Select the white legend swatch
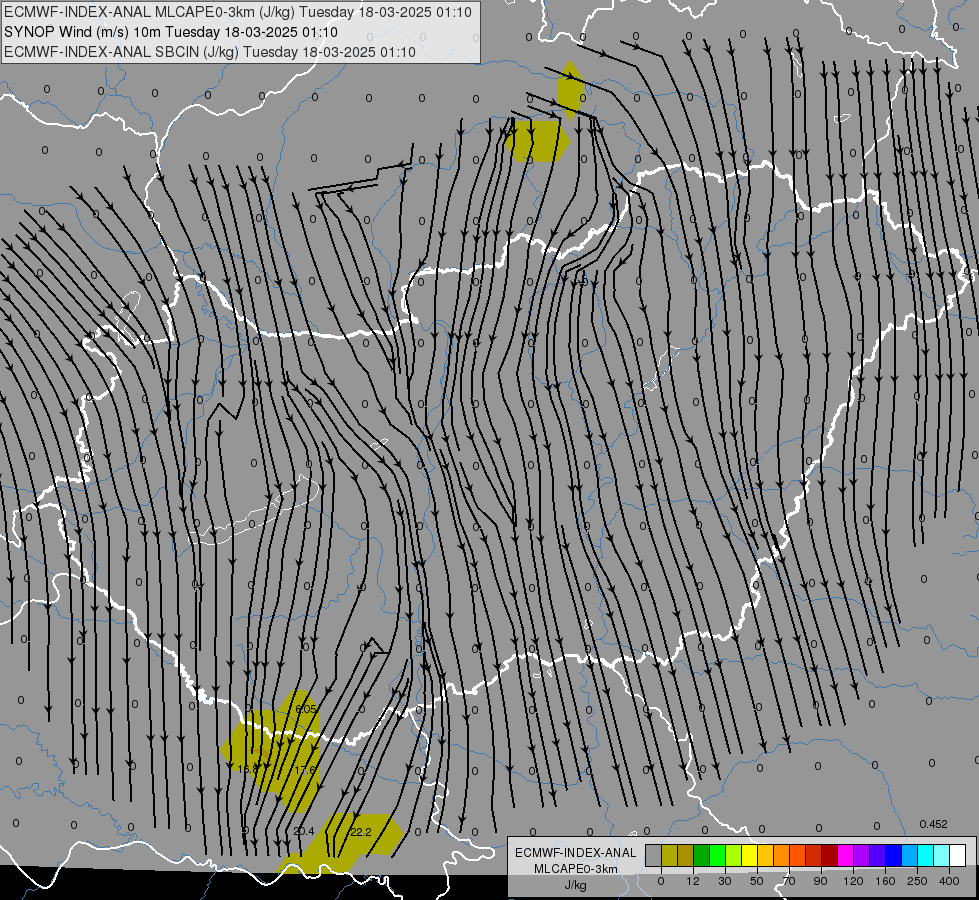The image size is (979, 900). (958, 855)
